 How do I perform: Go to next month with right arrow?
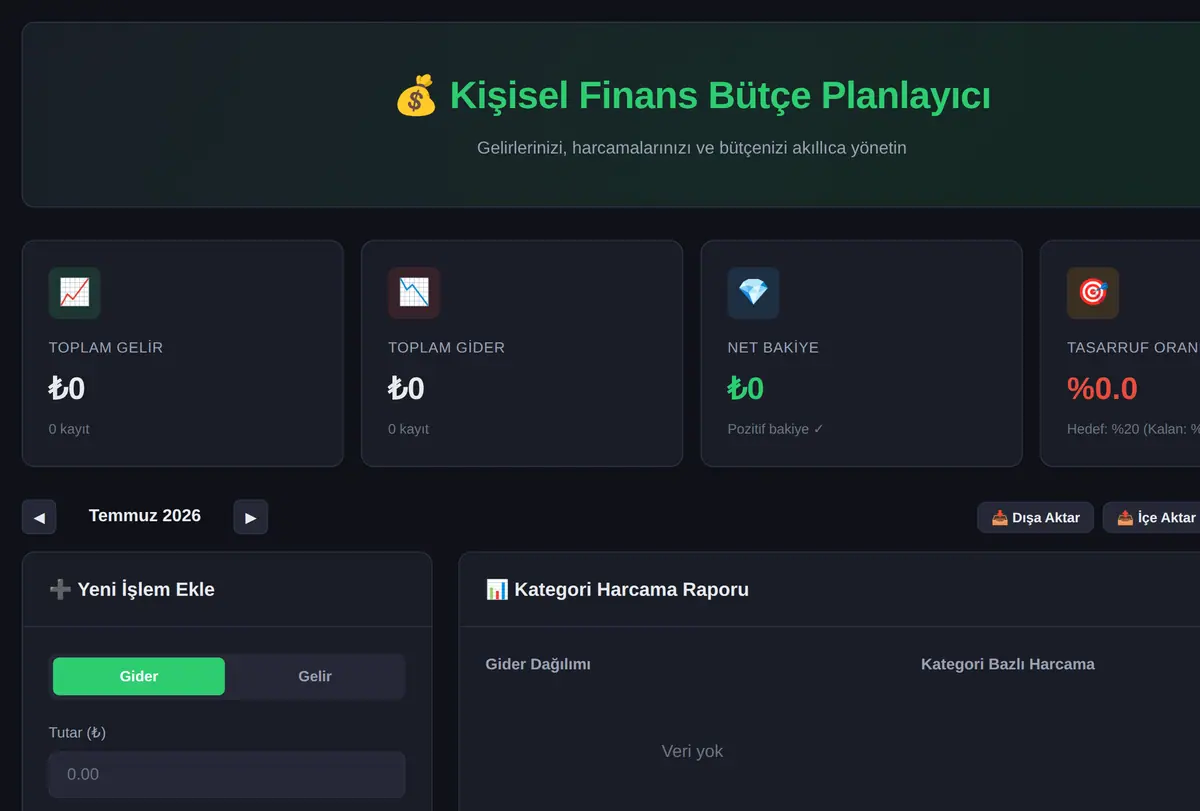251,517
